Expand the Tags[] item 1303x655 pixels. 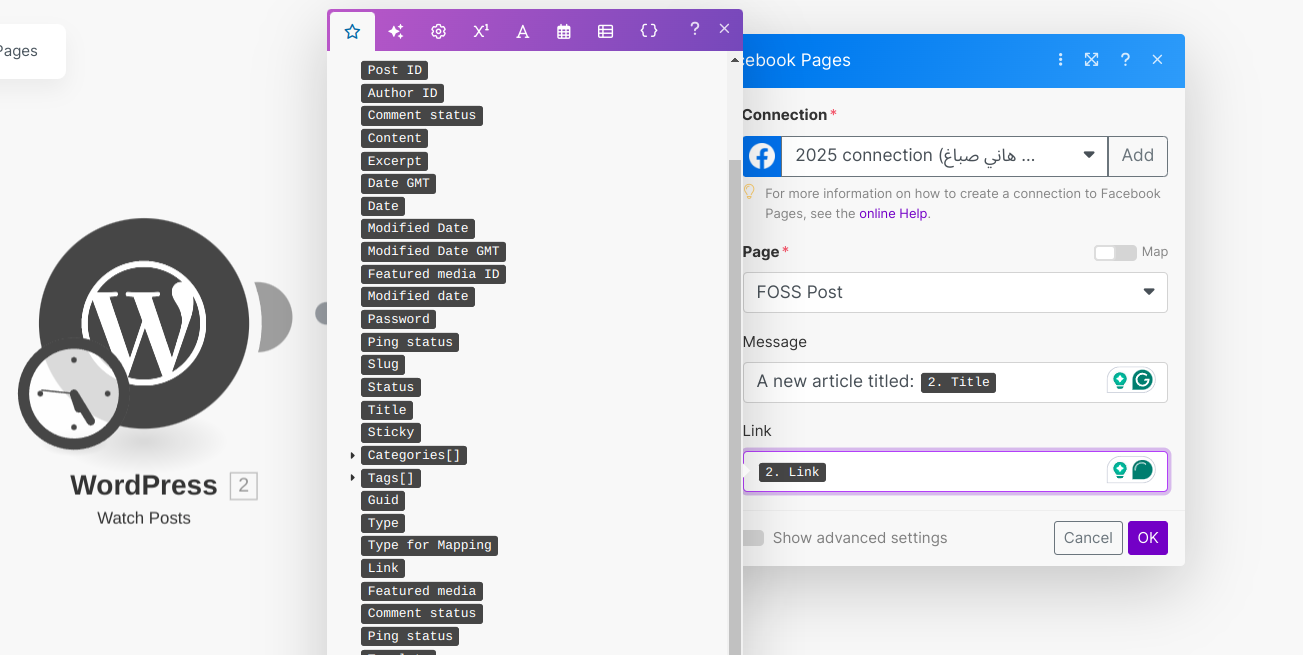pyautogui.click(x=353, y=478)
